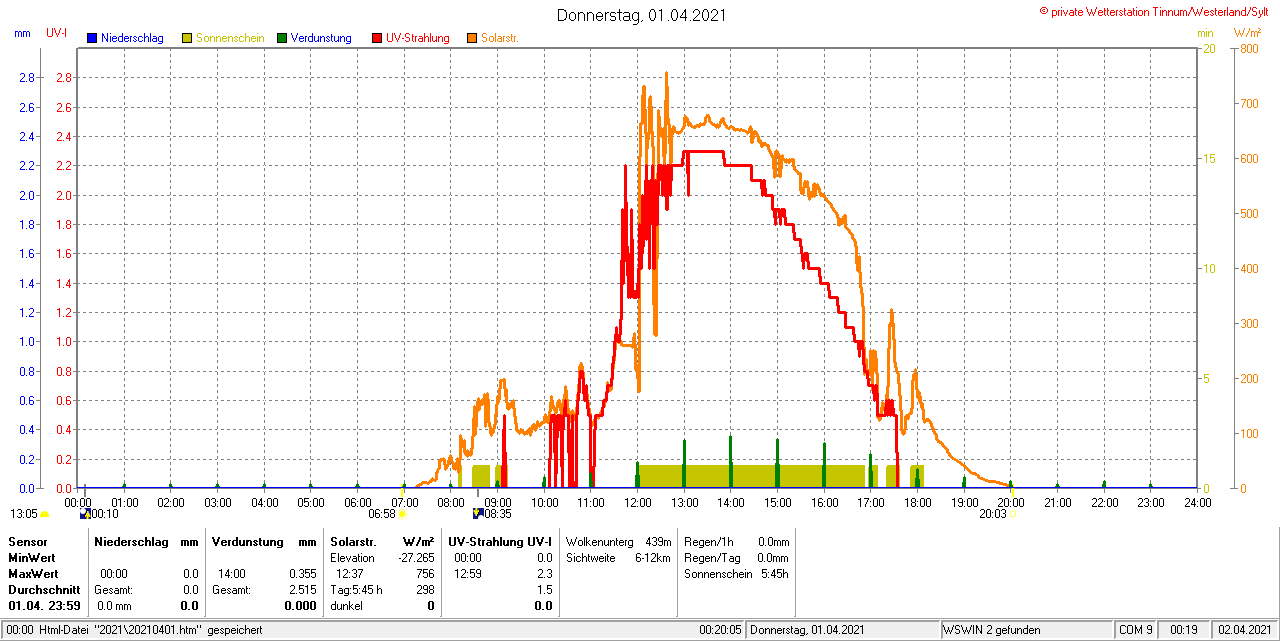Viewport: 1280px width, 641px height.
Task: Click the green Verdunstung legend swatch
Action: (x=282, y=38)
